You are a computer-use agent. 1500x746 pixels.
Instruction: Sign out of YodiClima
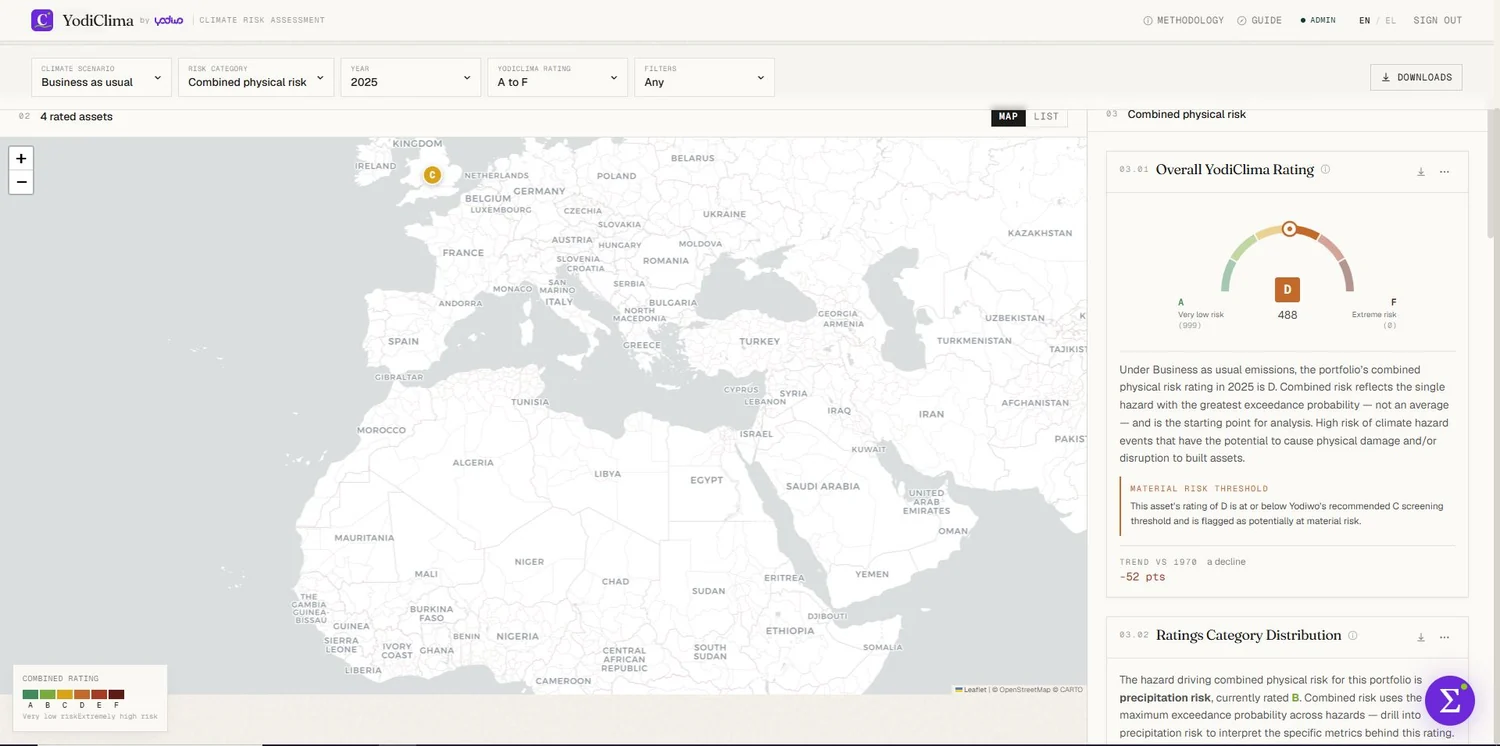pyautogui.click(x=1437, y=20)
